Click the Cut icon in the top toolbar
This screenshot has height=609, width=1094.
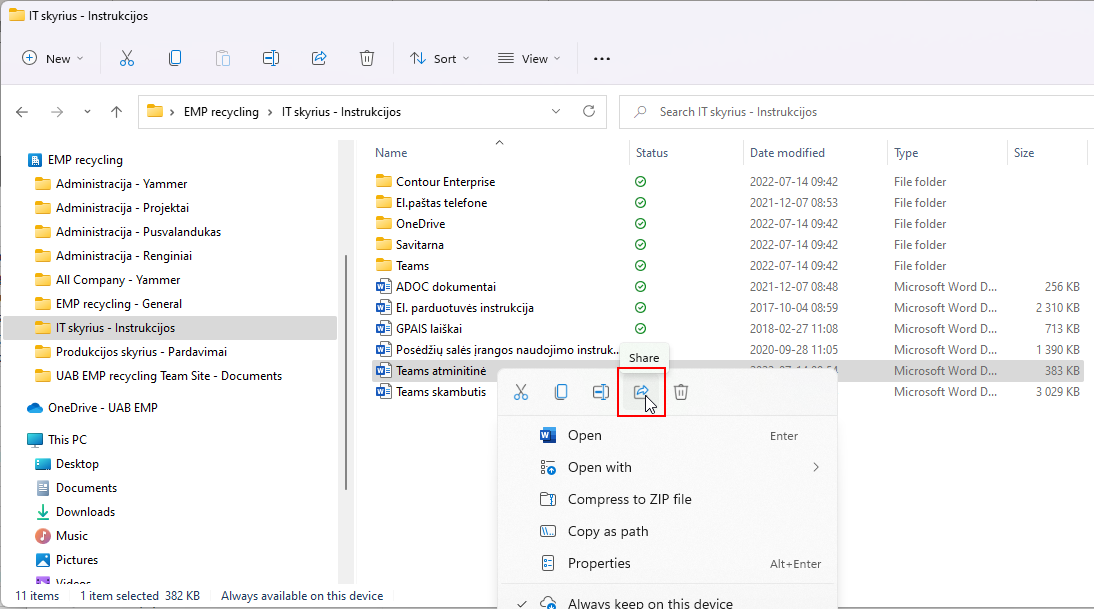[127, 59]
